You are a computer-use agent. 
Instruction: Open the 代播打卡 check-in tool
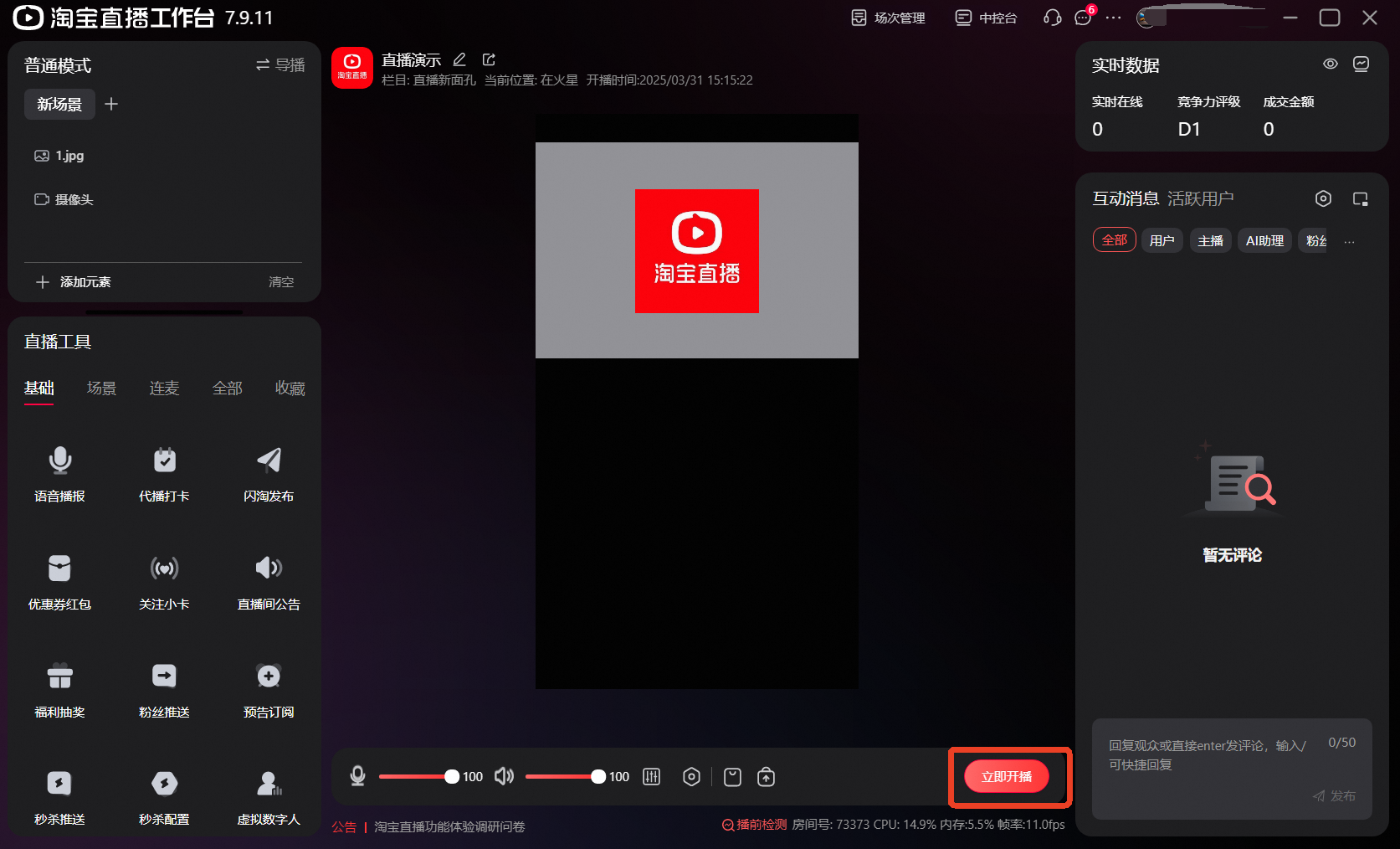[164, 473]
